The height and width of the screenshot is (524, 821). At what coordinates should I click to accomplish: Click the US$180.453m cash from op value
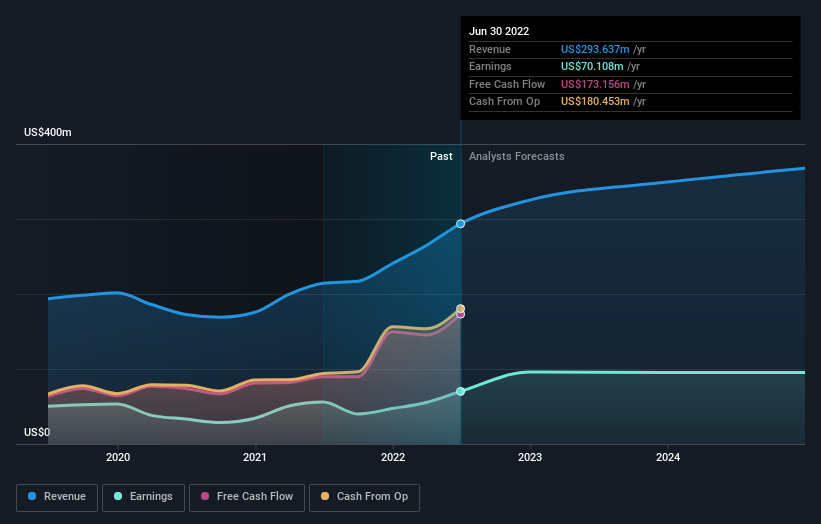(x=595, y=102)
